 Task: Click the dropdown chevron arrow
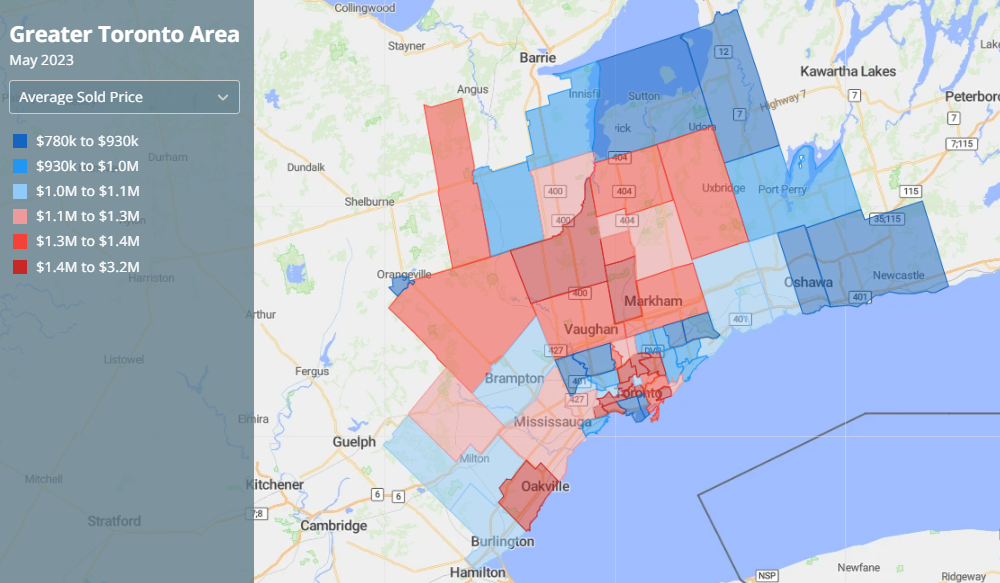223,98
